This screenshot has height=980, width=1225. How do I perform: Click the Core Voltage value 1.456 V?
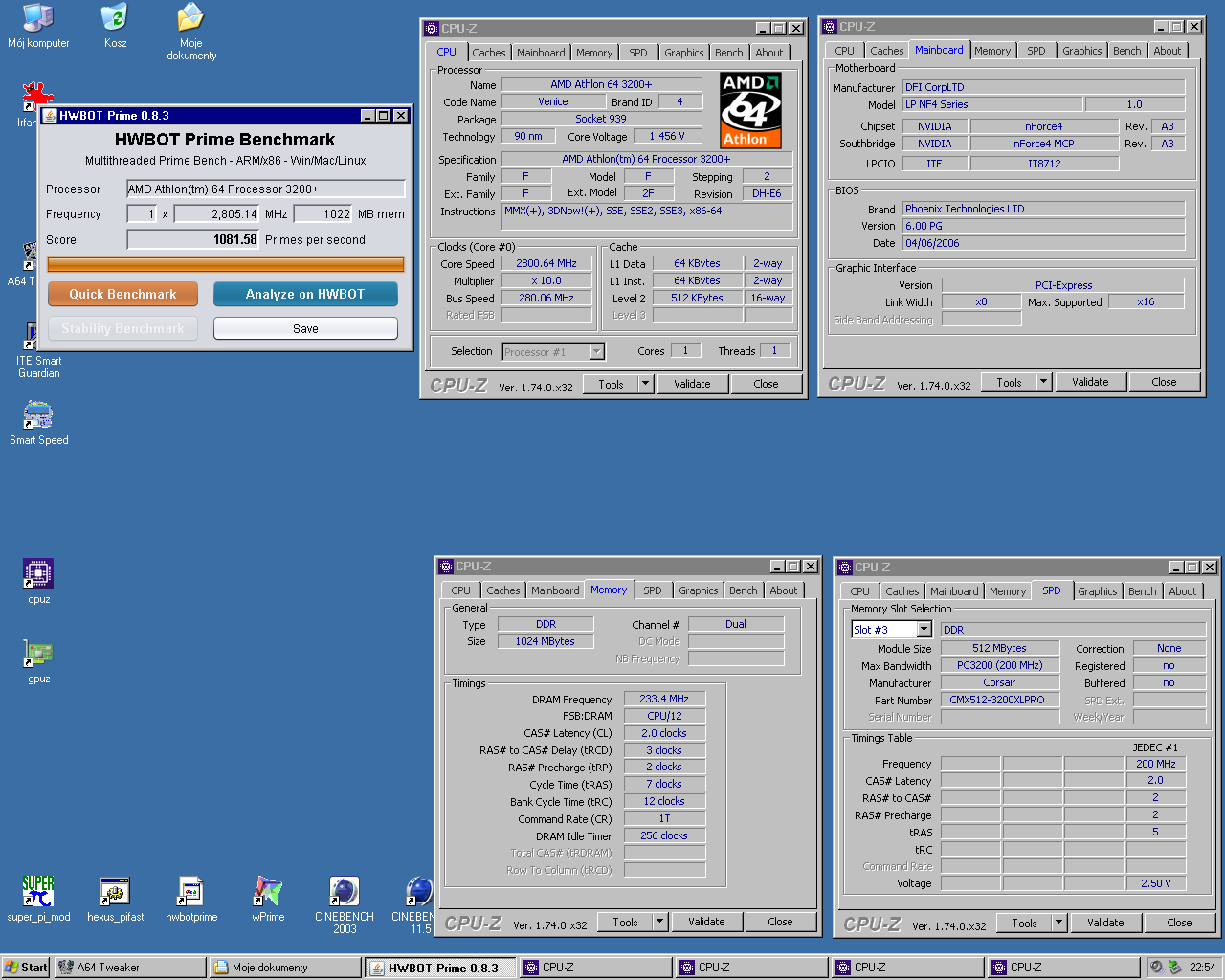(x=667, y=136)
